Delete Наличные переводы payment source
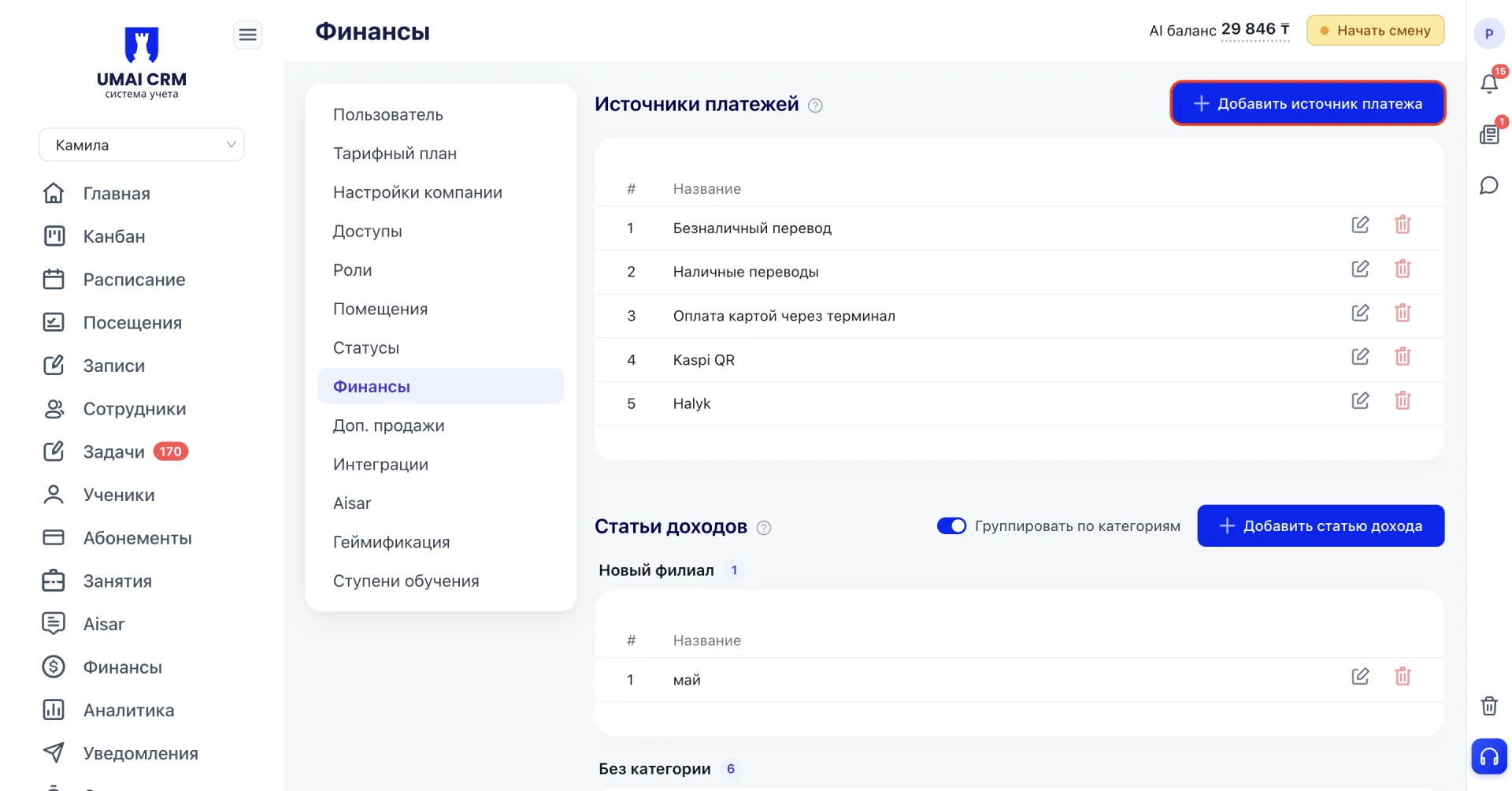The height and width of the screenshot is (791, 1512). [1403, 269]
